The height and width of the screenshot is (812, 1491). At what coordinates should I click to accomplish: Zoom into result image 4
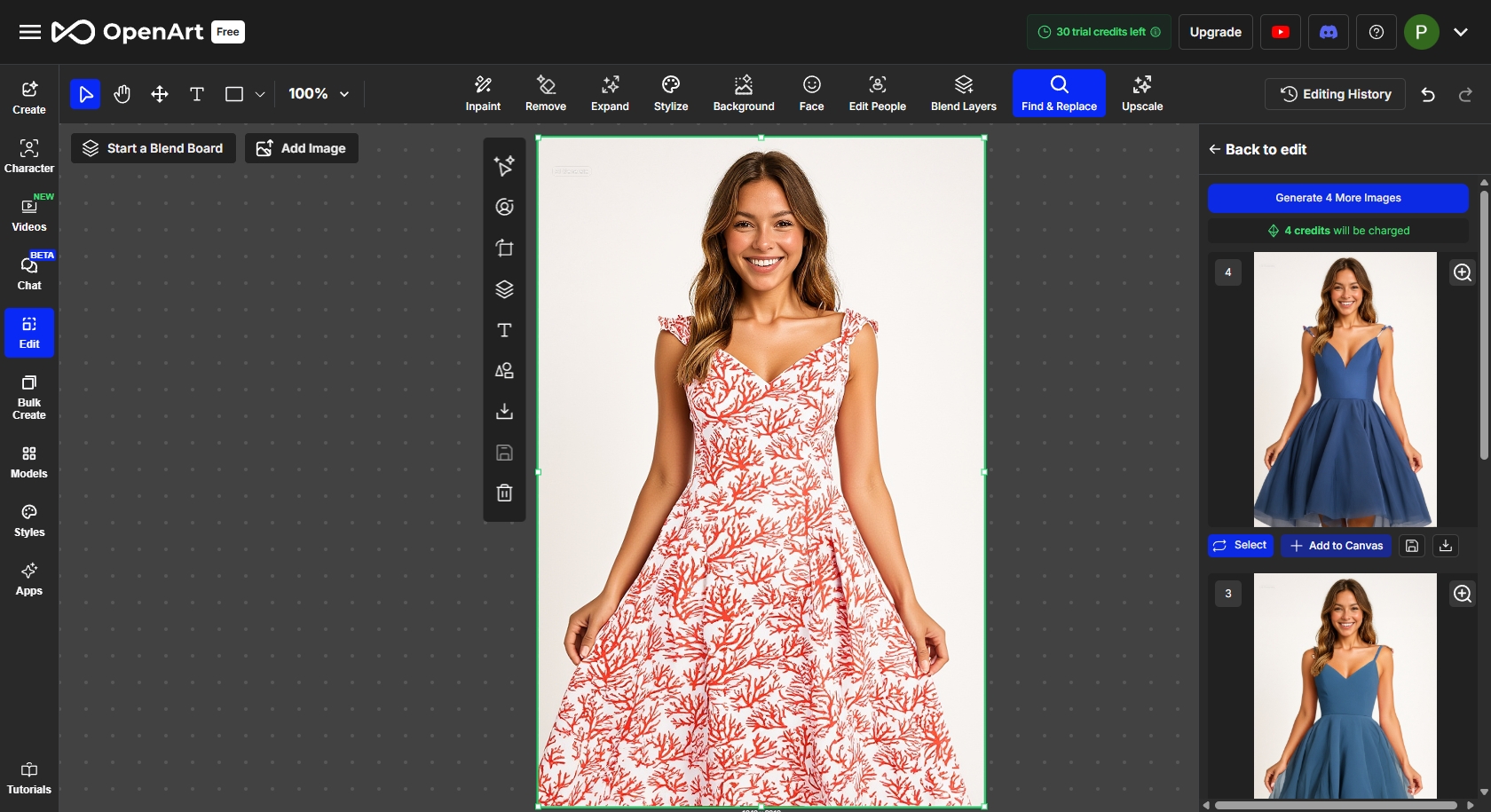click(x=1462, y=272)
